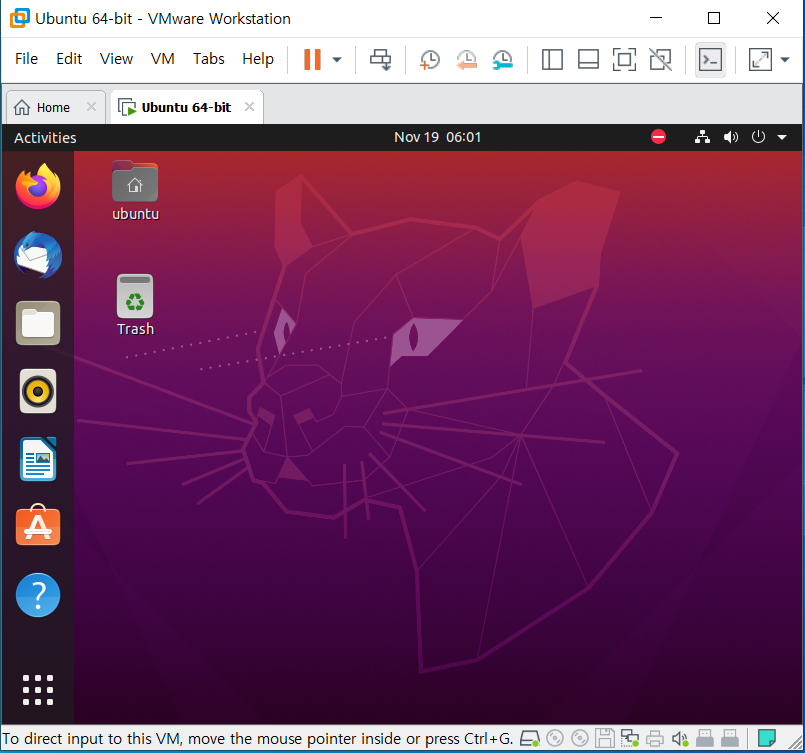Click the printer status bar icon
This screenshot has width=805, height=753.
pos(655,739)
